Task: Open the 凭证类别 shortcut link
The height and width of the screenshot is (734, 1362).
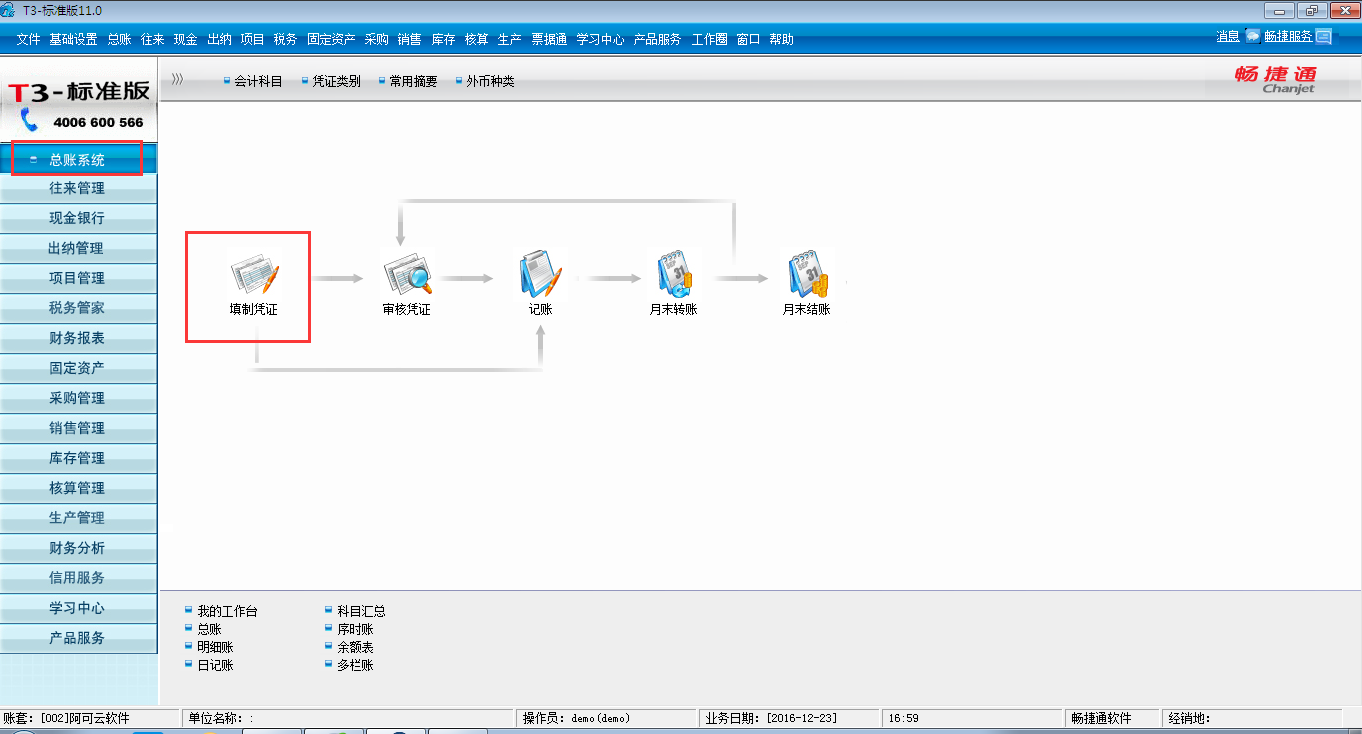Action: click(x=336, y=81)
